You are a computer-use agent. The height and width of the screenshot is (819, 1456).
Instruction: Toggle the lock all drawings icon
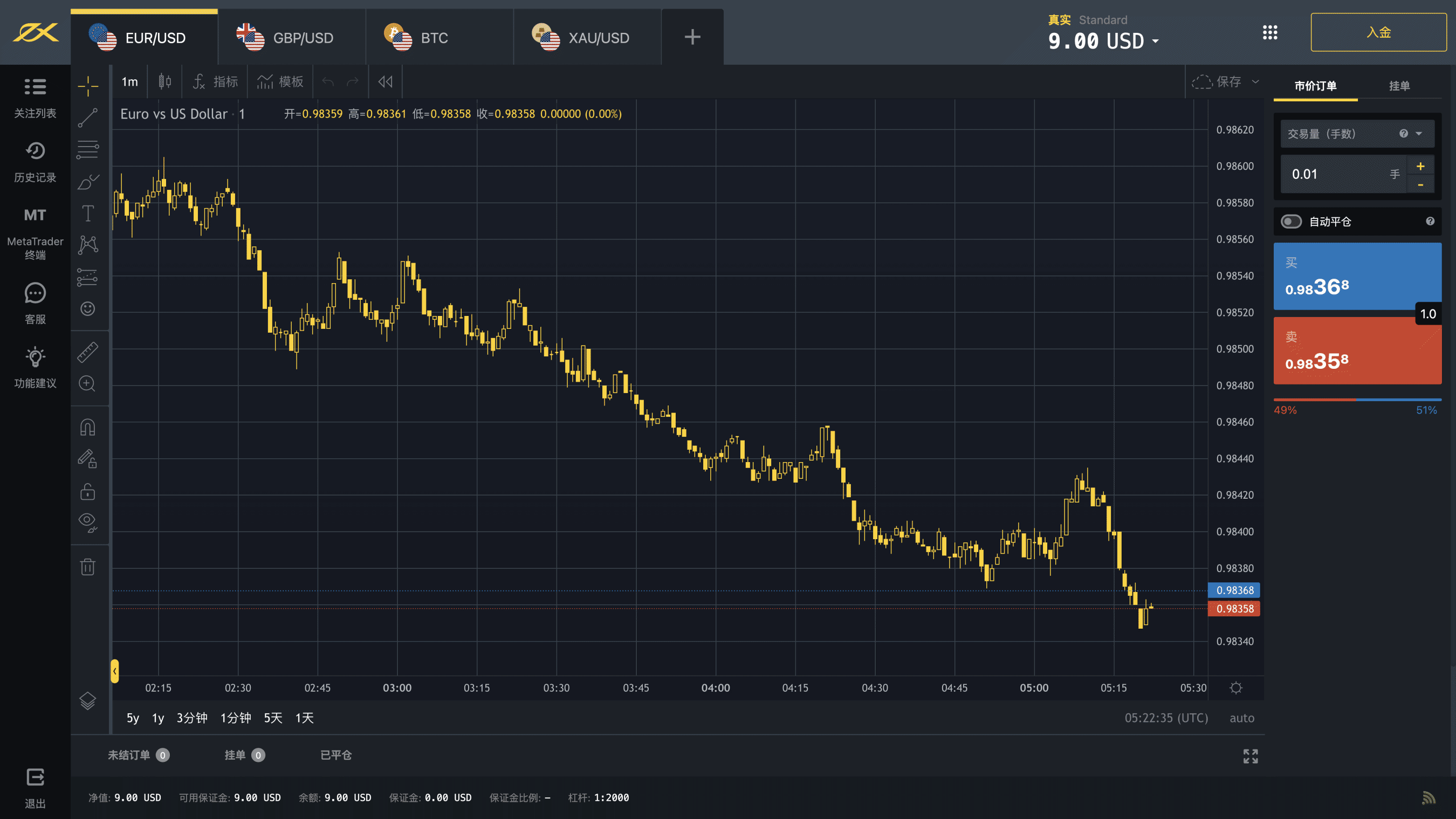[x=87, y=491]
